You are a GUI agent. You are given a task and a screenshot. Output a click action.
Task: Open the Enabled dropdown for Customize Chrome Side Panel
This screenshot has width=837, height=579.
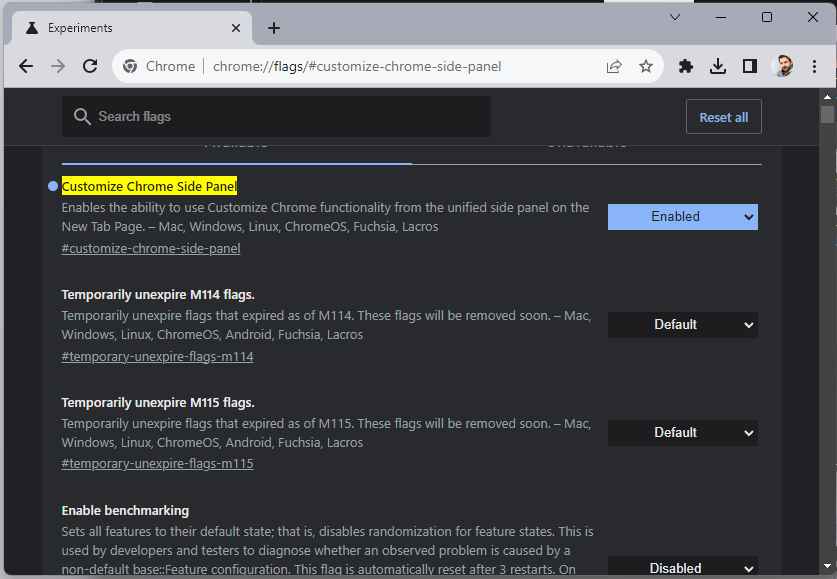[682, 217]
